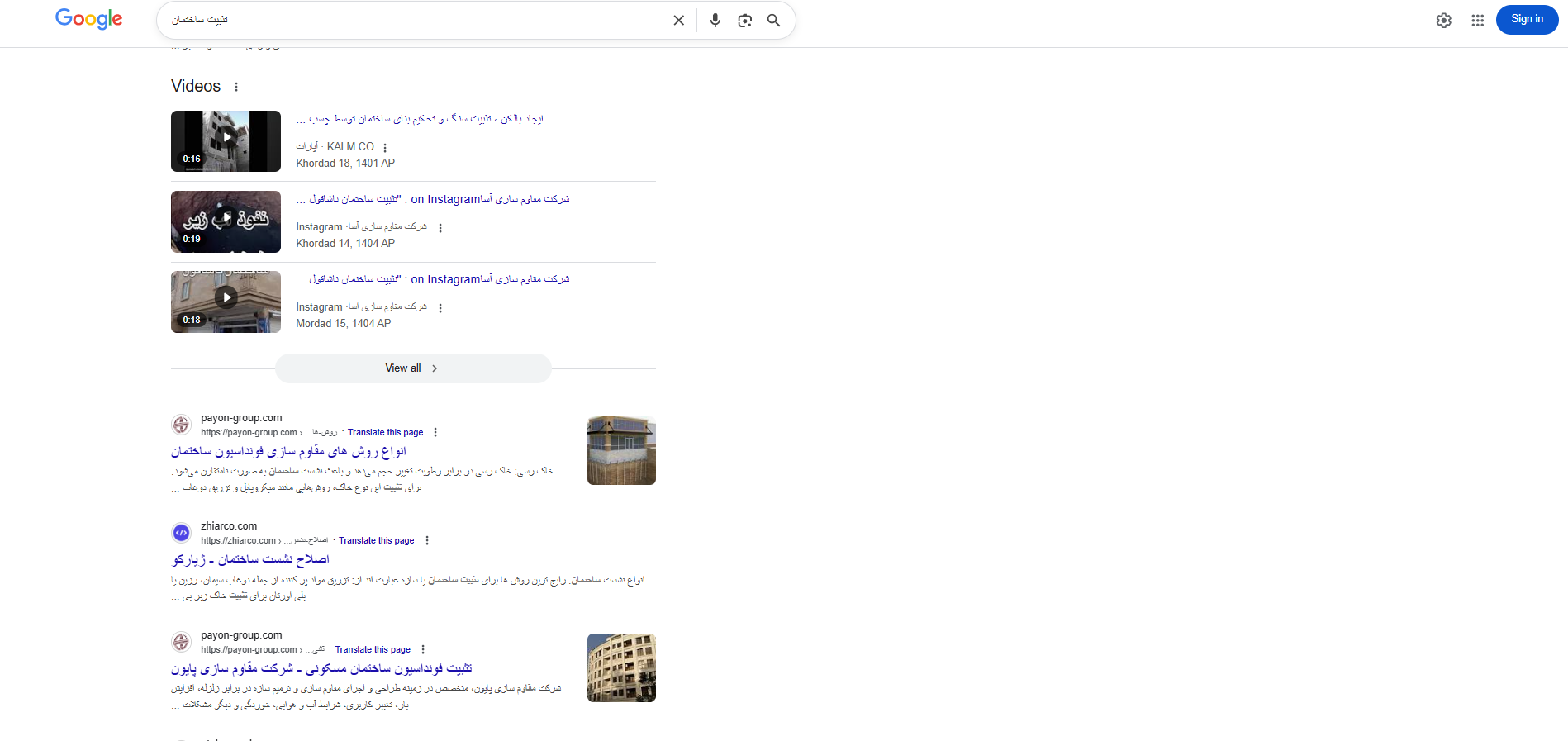
Task: Open more options for Khordad 14 video
Action: click(x=440, y=228)
